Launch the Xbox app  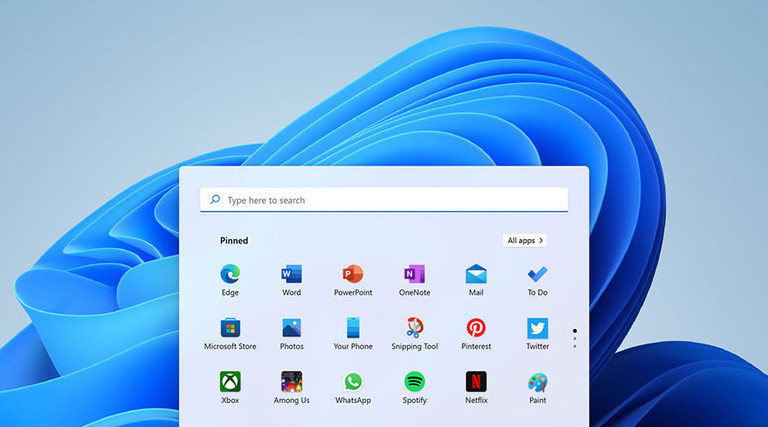pyautogui.click(x=230, y=387)
